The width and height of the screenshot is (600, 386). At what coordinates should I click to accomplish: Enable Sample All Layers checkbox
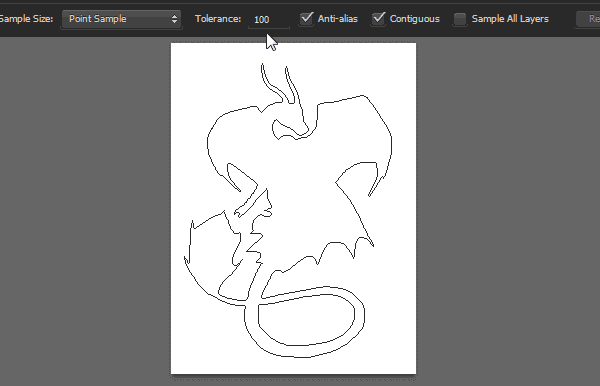460,19
